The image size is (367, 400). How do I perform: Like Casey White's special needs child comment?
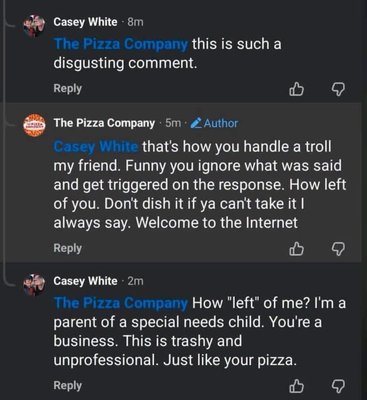click(x=296, y=386)
